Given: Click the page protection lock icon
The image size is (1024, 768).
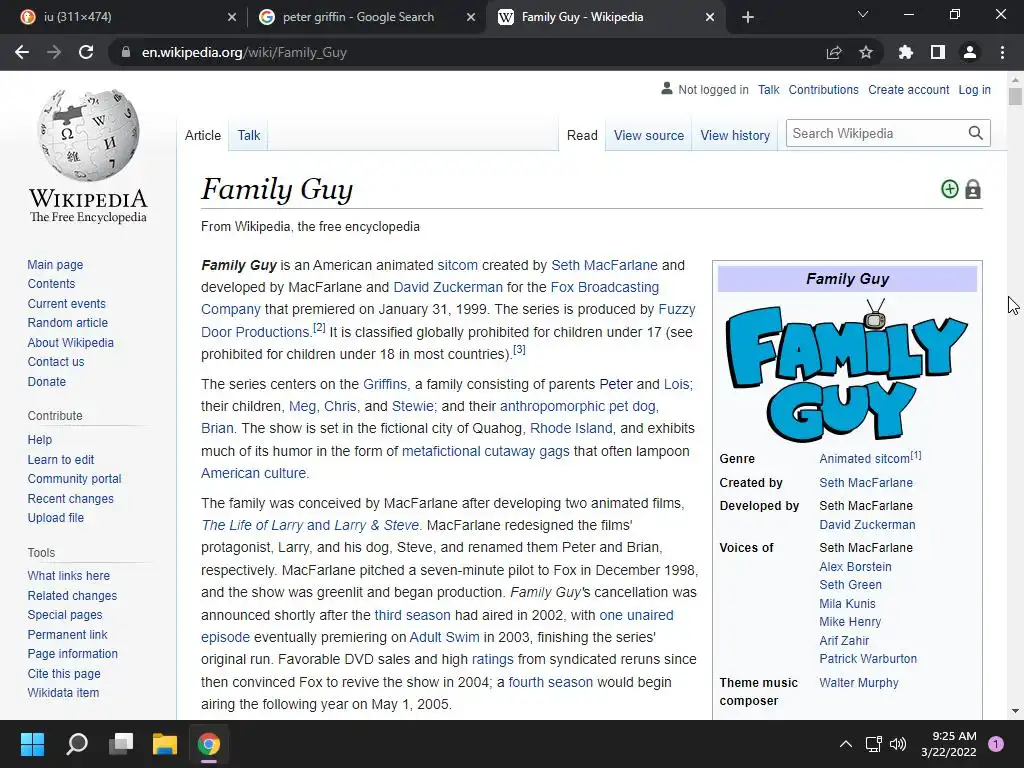Looking at the screenshot, I should coord(973,189).
